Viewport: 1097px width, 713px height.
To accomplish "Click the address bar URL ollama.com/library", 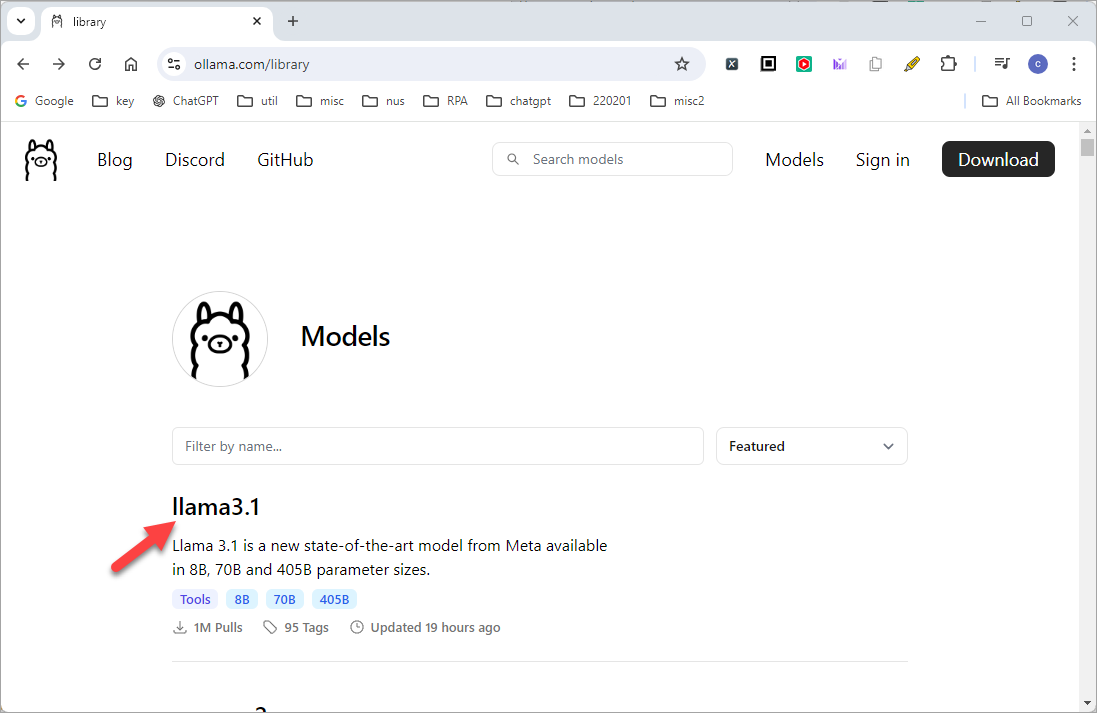I will pos(252,64).
